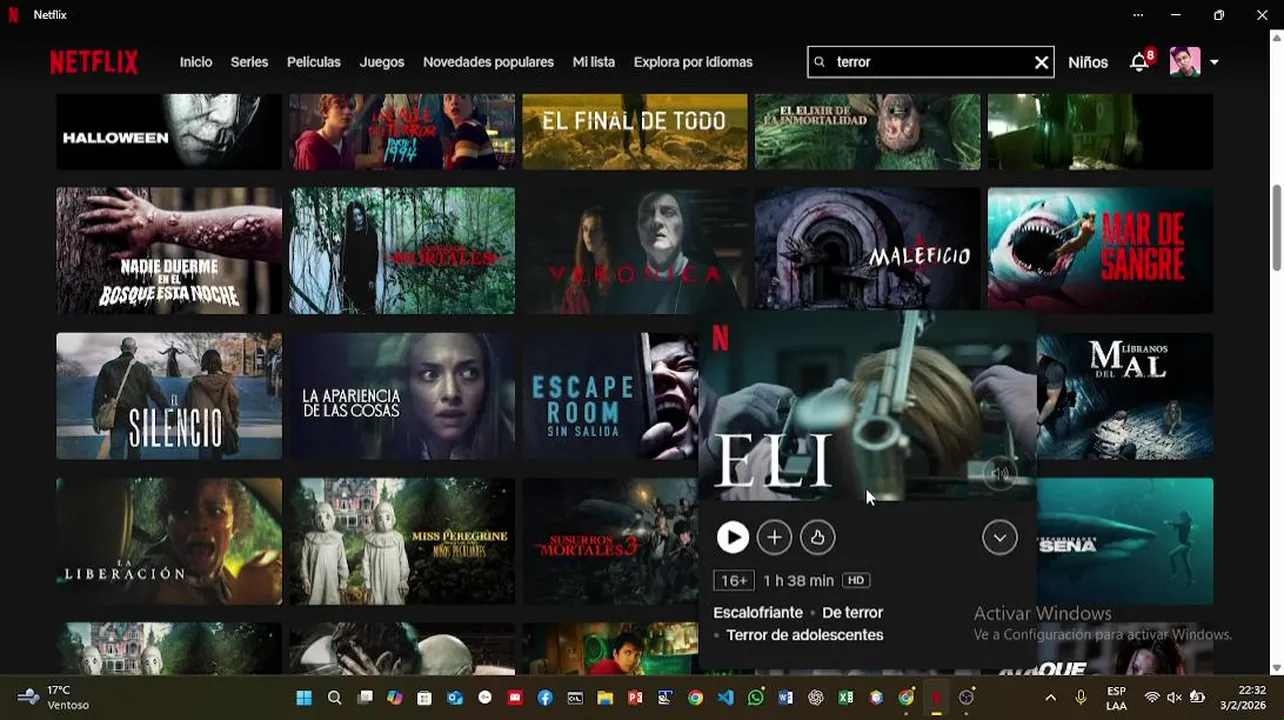Open Miss Peregrine thumbnail
The height and width of the screenshot is (720, 1284).
coord(402,541)
